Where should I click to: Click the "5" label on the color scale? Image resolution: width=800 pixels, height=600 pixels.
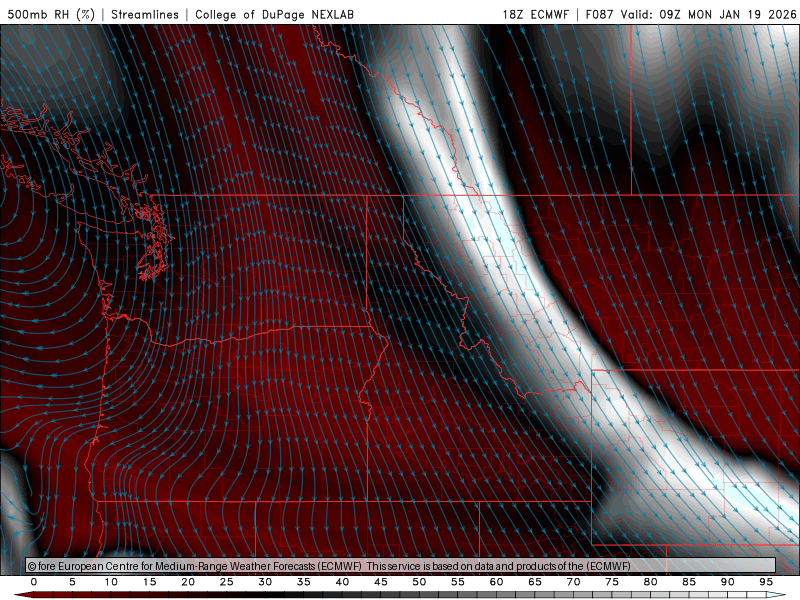72,582
